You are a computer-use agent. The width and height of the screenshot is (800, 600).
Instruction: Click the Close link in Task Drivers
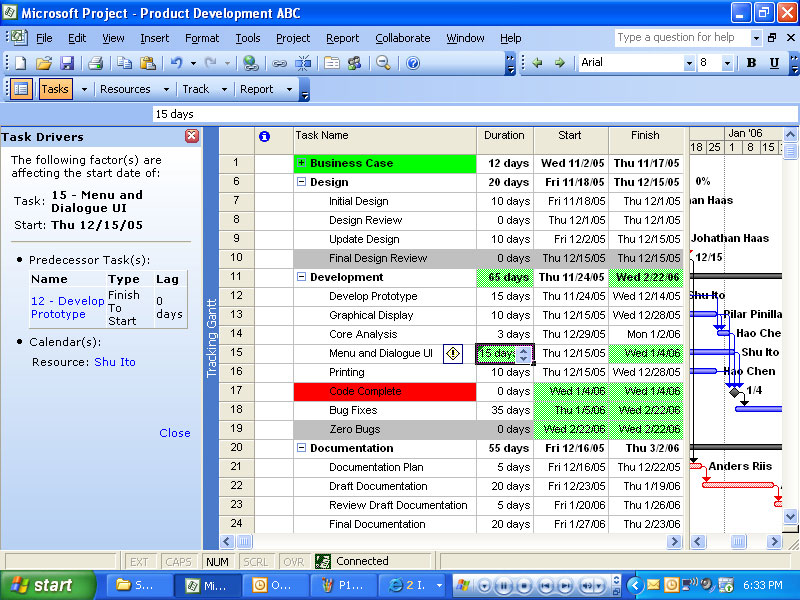(174, 433)
